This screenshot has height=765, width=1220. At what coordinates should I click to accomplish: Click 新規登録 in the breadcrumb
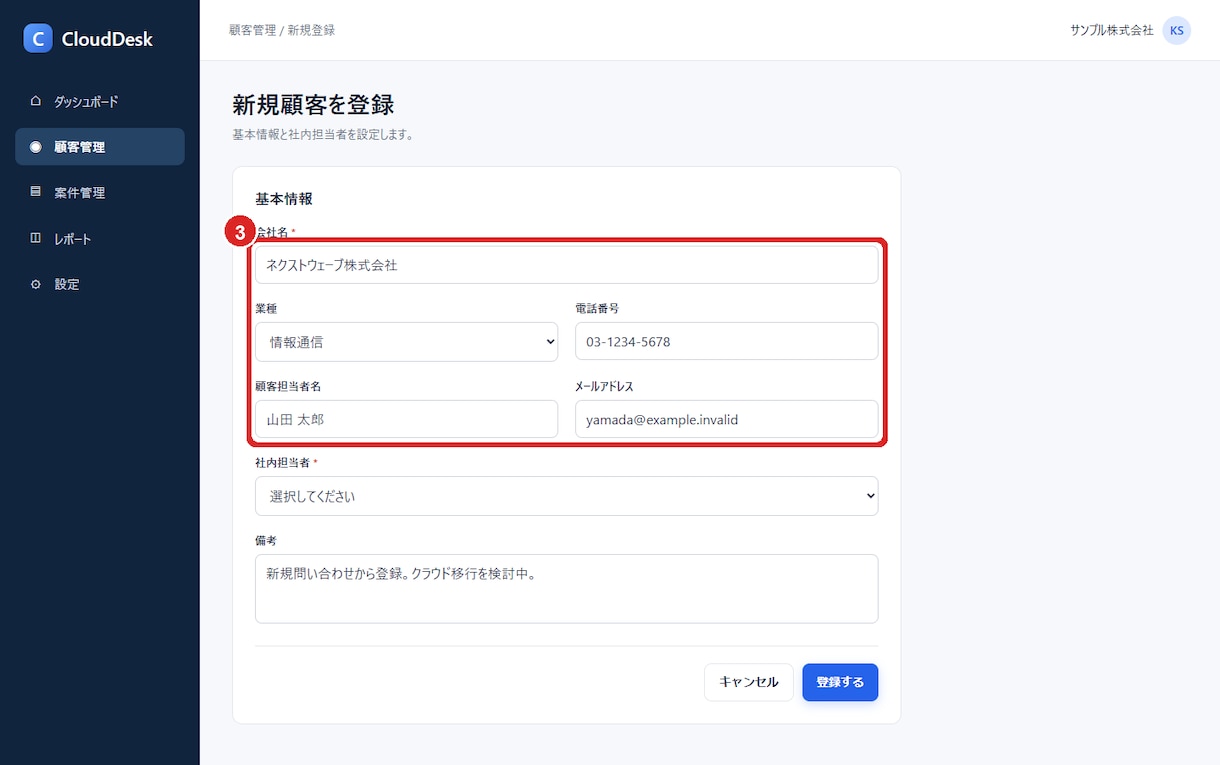point(311,31)
